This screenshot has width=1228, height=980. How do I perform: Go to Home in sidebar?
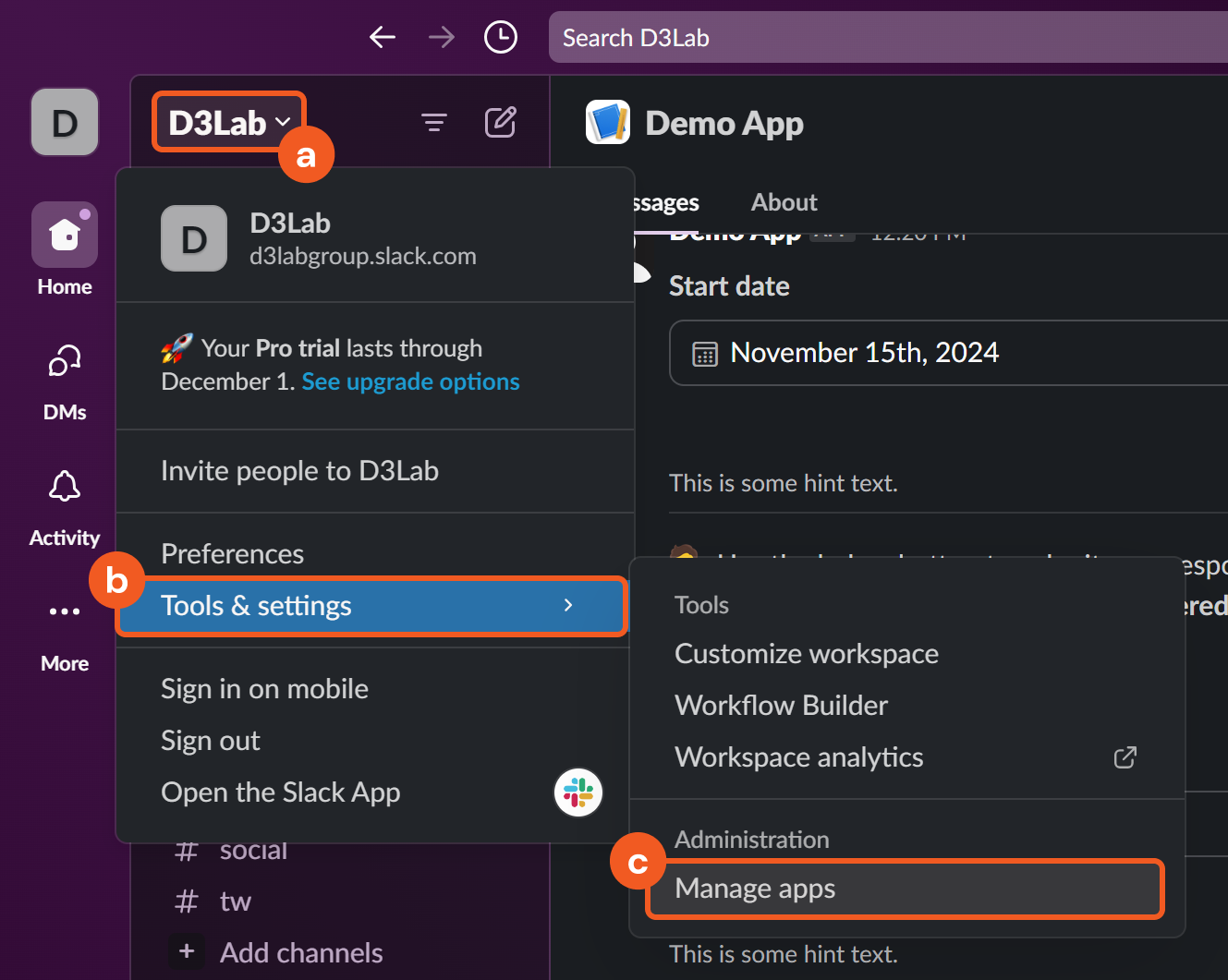65,235
